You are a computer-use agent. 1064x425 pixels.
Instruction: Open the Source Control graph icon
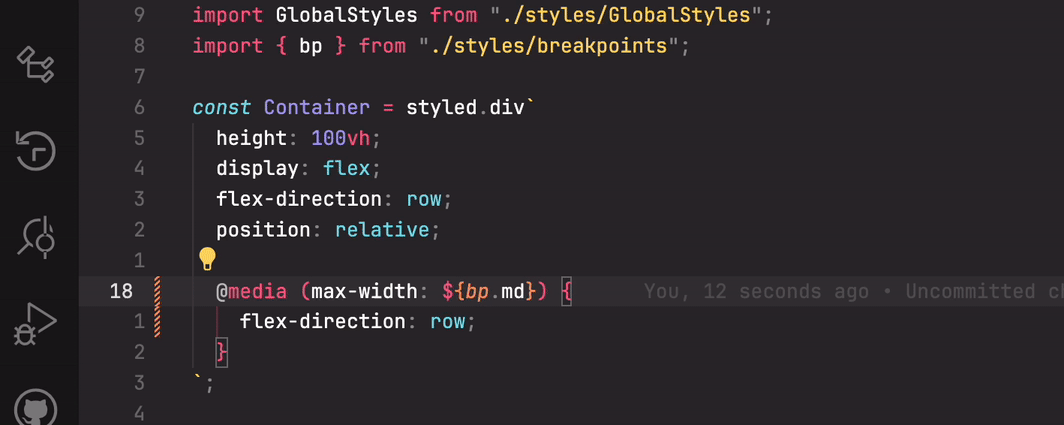[x=36, y=63]
